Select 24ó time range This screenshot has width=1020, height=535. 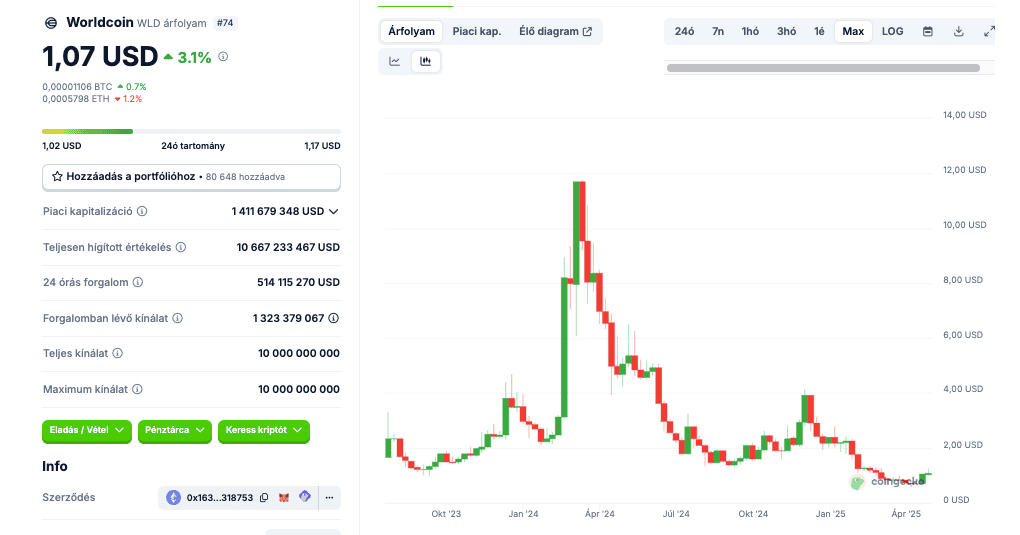tap(684, 31)
